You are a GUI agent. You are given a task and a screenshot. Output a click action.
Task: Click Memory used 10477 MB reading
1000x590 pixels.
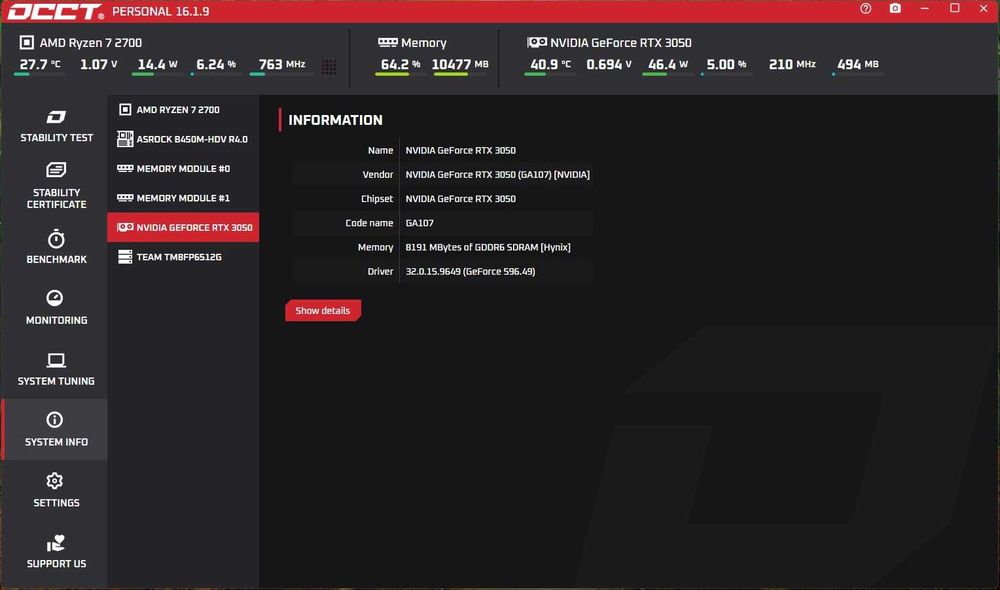pos(460,64)
